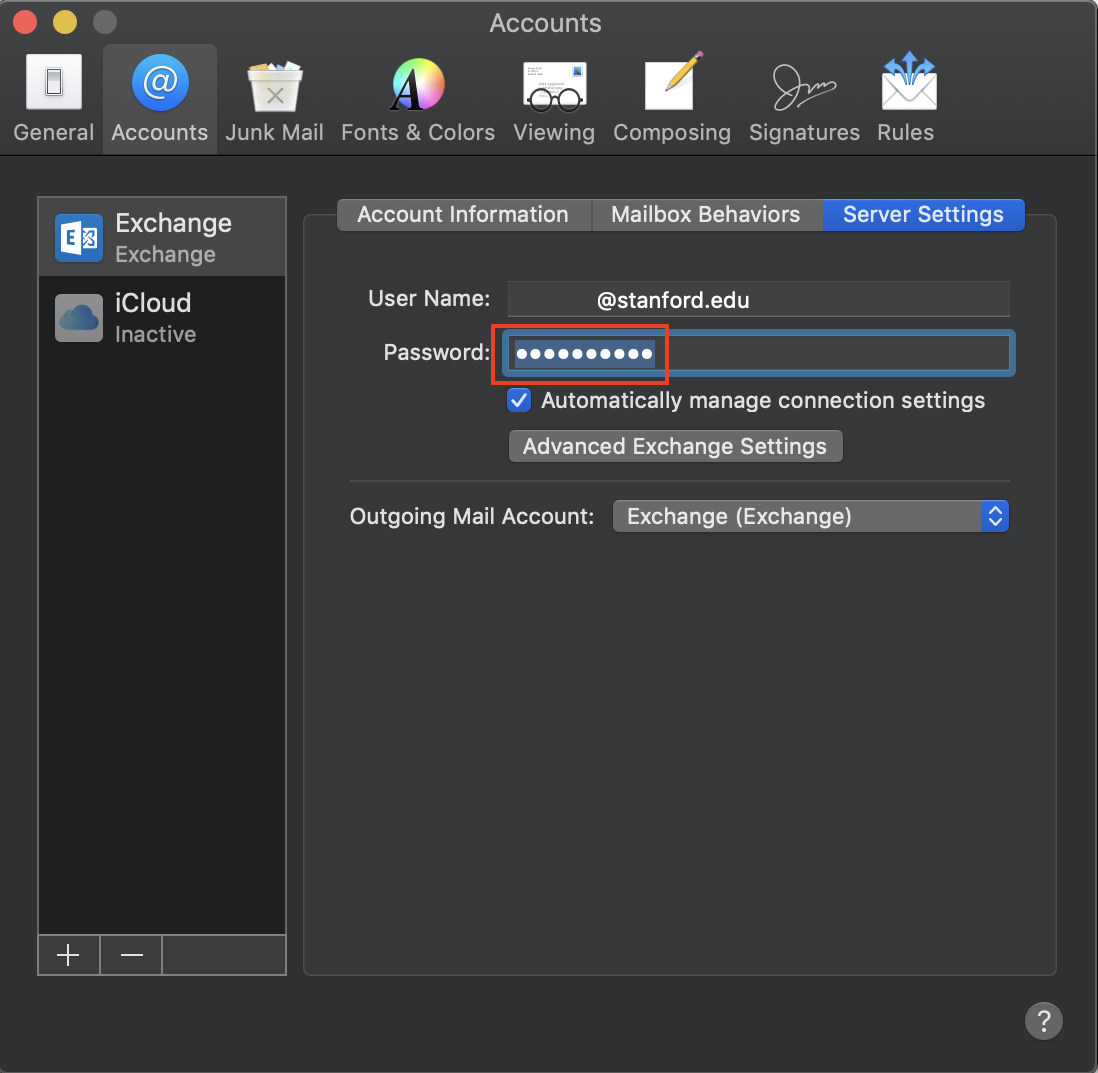The image size is (1098, 1073).
Task: Switch to the Account Information tab
Action: click(463, 215)
